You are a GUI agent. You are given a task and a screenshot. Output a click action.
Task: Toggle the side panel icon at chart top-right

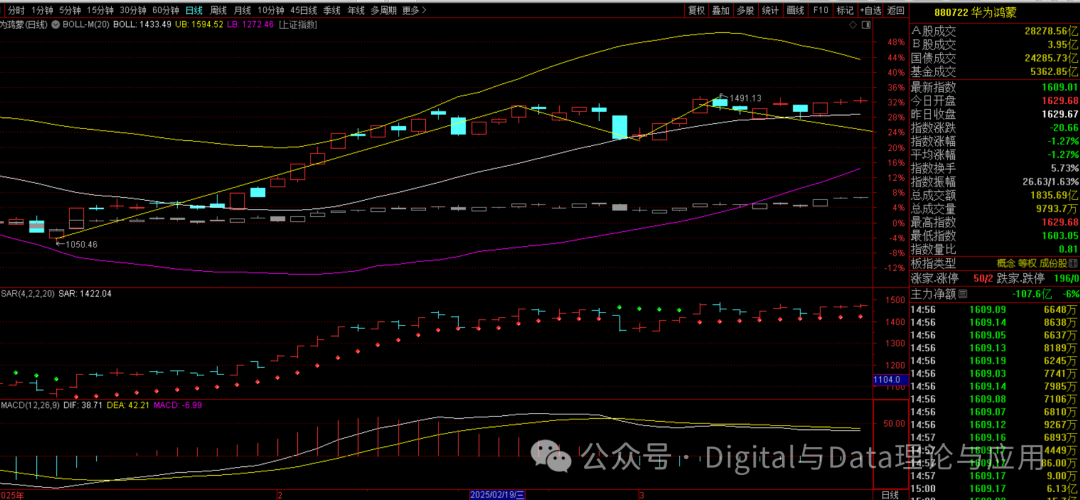[x=868, y=24]
